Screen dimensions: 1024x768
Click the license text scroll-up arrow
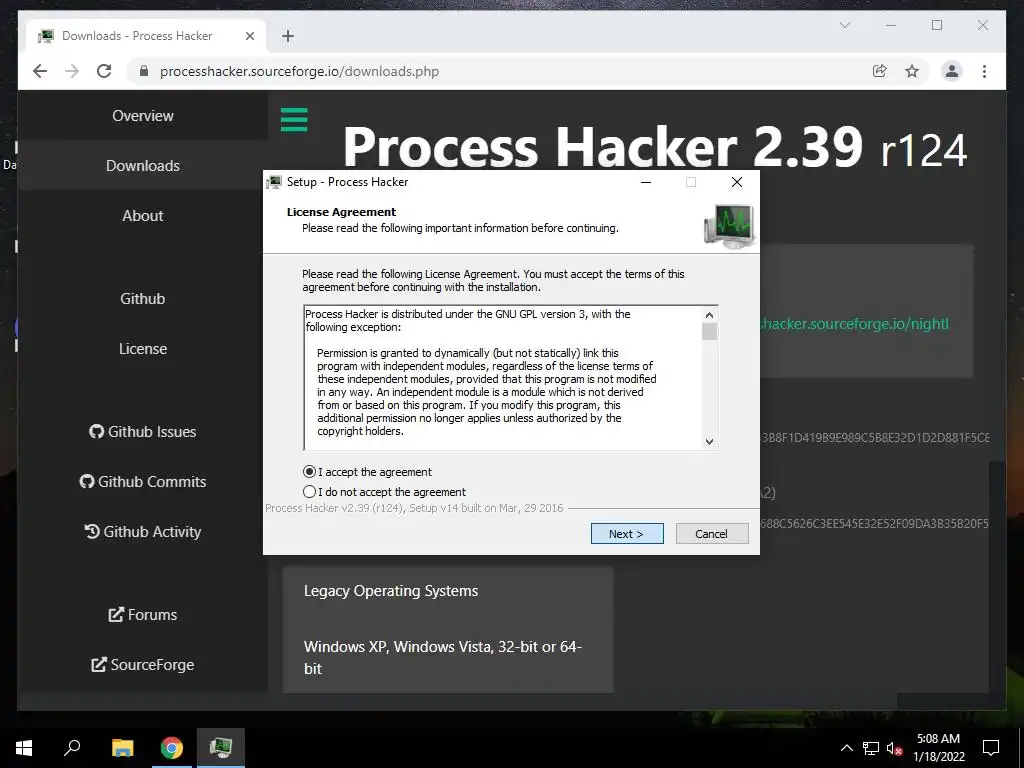click(x=709, y=315)
